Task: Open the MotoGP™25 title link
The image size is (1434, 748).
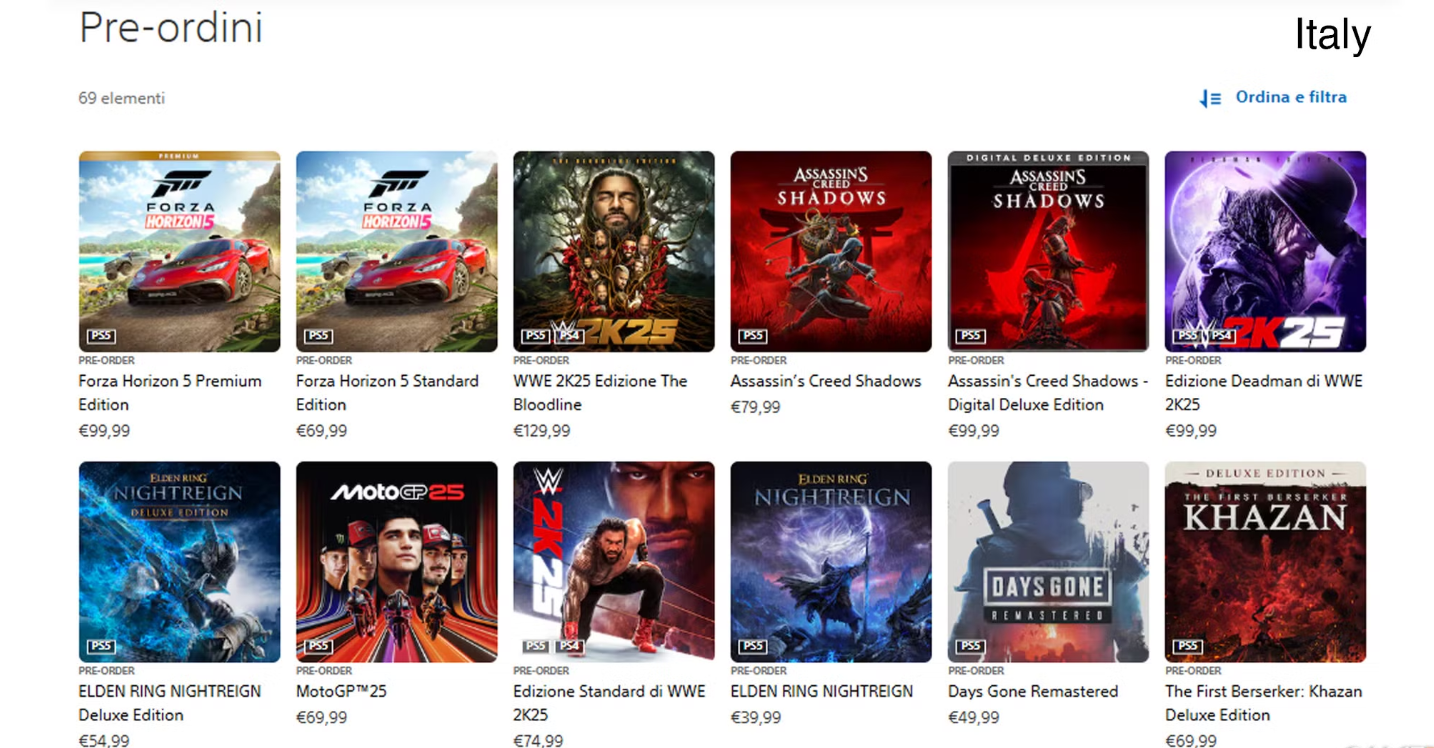Action: point(341,691)
